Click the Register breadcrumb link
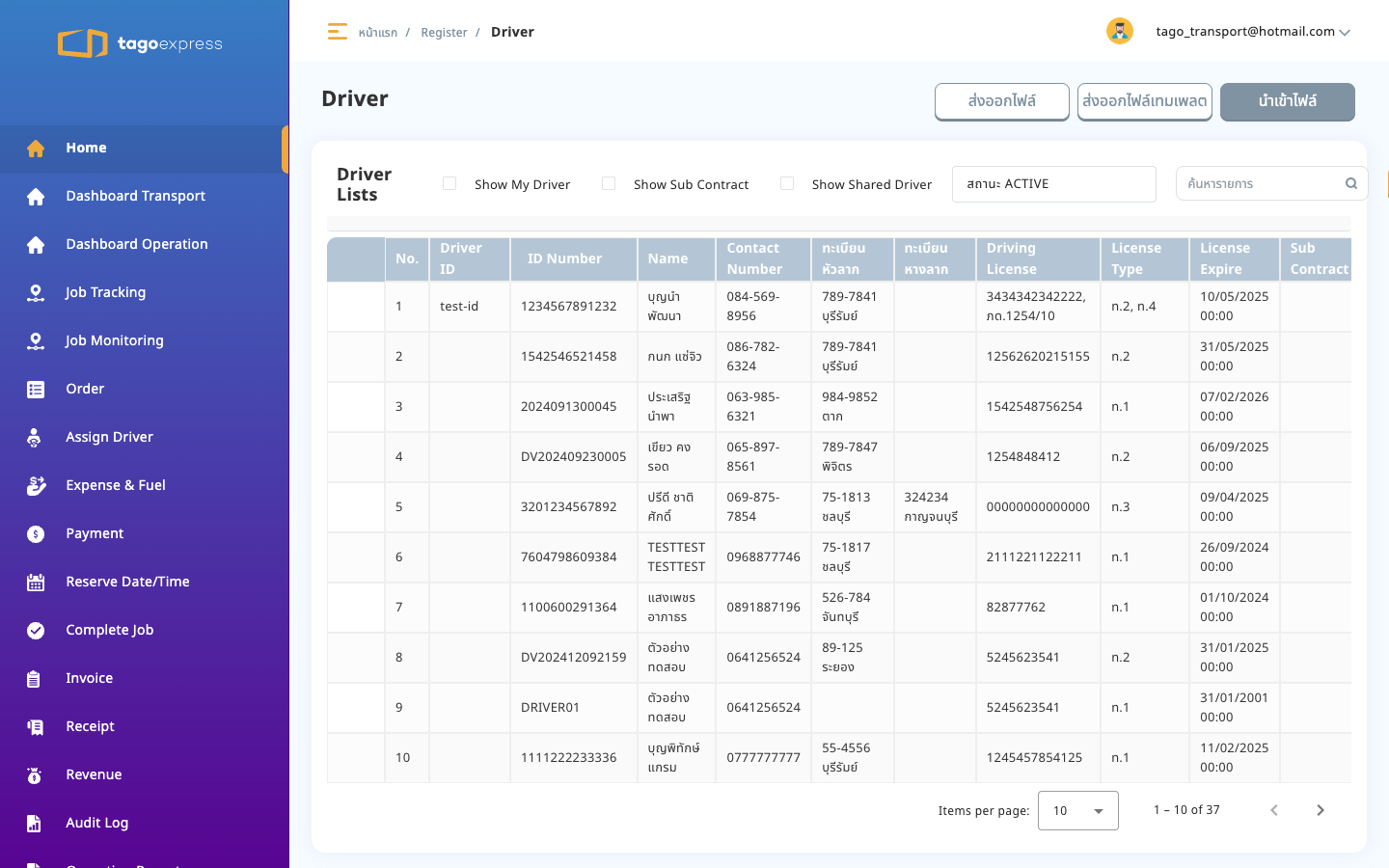The image size is (1389, 868). [x=444, y=33]
